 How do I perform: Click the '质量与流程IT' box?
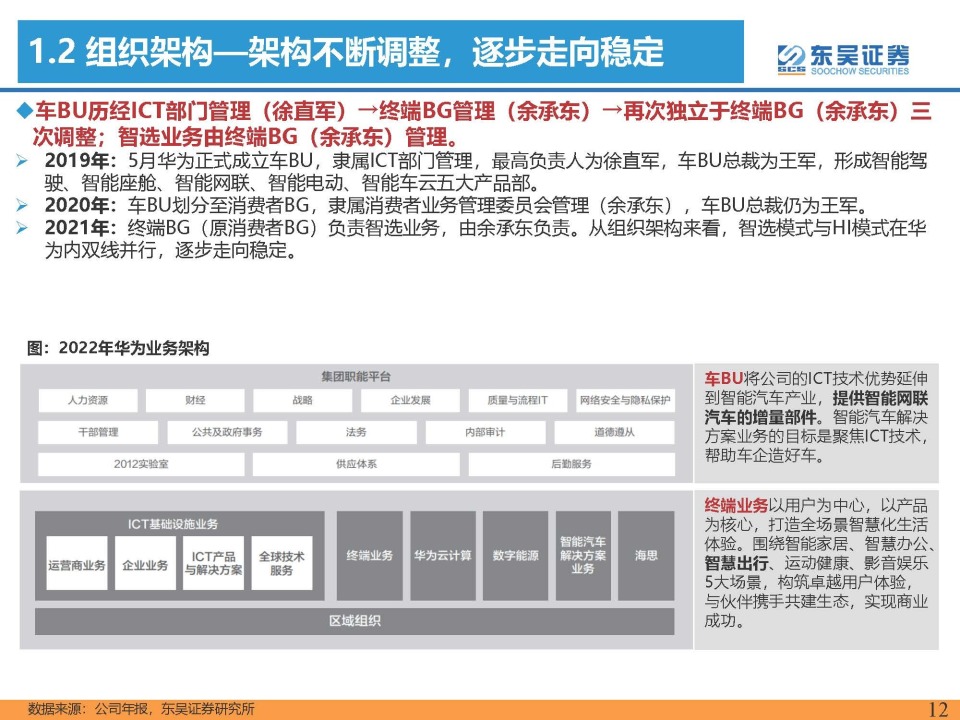coord(518,400)
